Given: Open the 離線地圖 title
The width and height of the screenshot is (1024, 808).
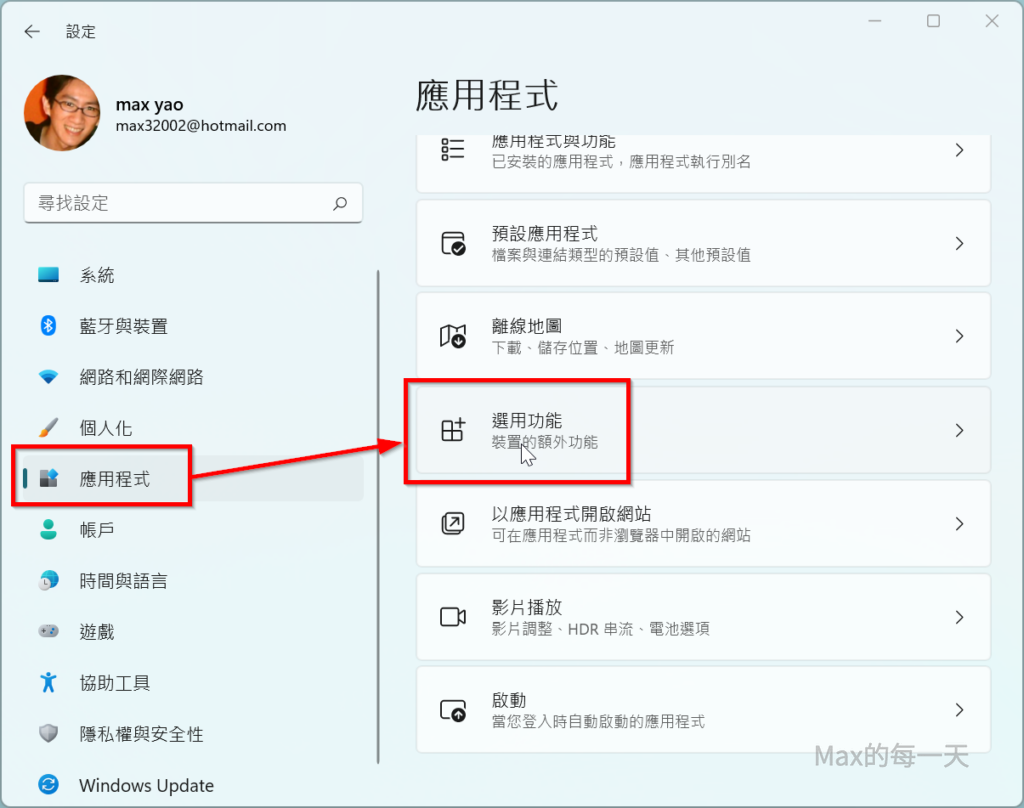Looking at the screenshot, I should click(526, 326).
